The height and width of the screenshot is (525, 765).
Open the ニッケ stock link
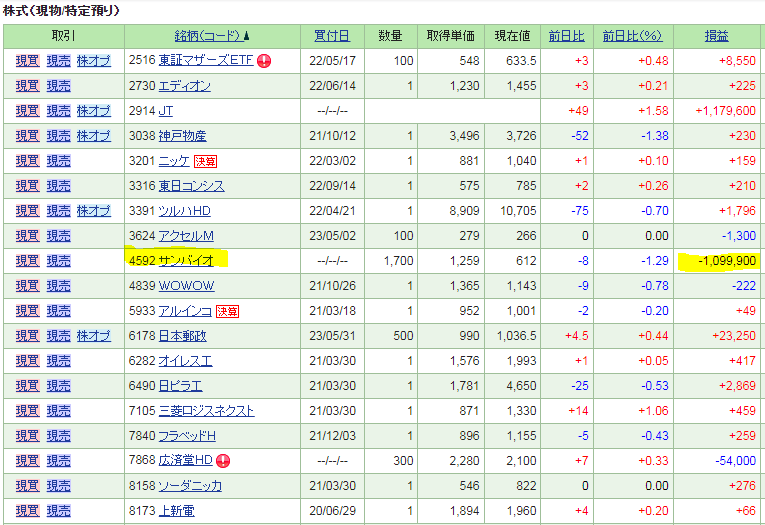174,161
